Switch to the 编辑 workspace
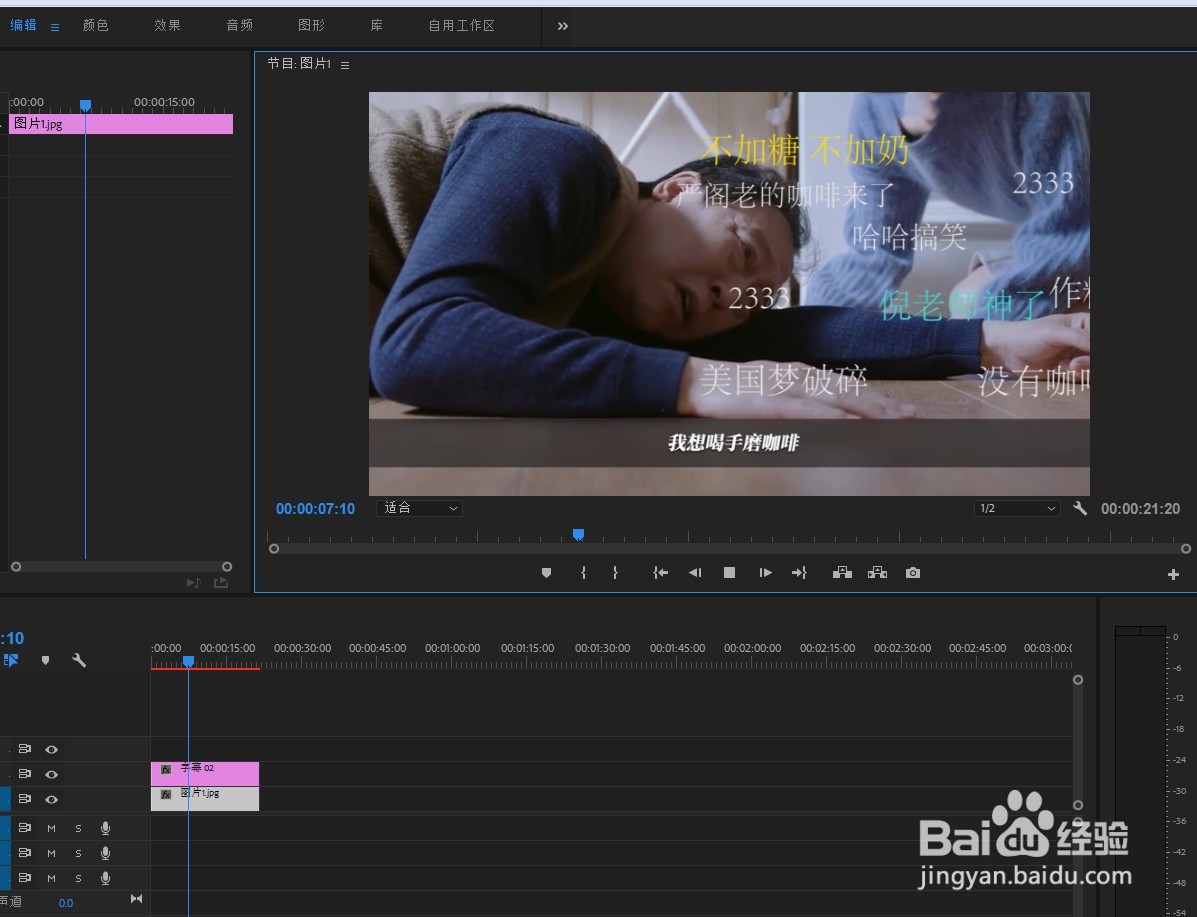This screenshot has width=1197, height=917. pyautogui.click(x=23, y=25)
